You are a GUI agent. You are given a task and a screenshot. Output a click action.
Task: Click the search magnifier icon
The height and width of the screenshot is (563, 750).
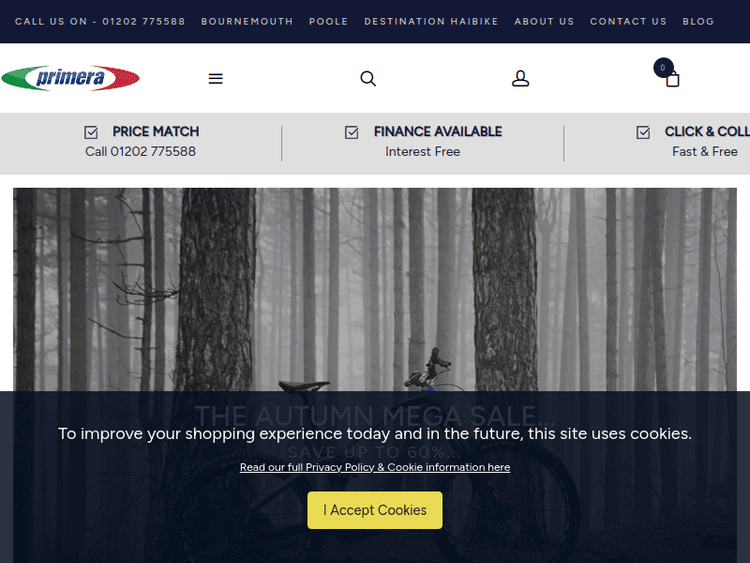pyautogui.click(x=368, y=79)
